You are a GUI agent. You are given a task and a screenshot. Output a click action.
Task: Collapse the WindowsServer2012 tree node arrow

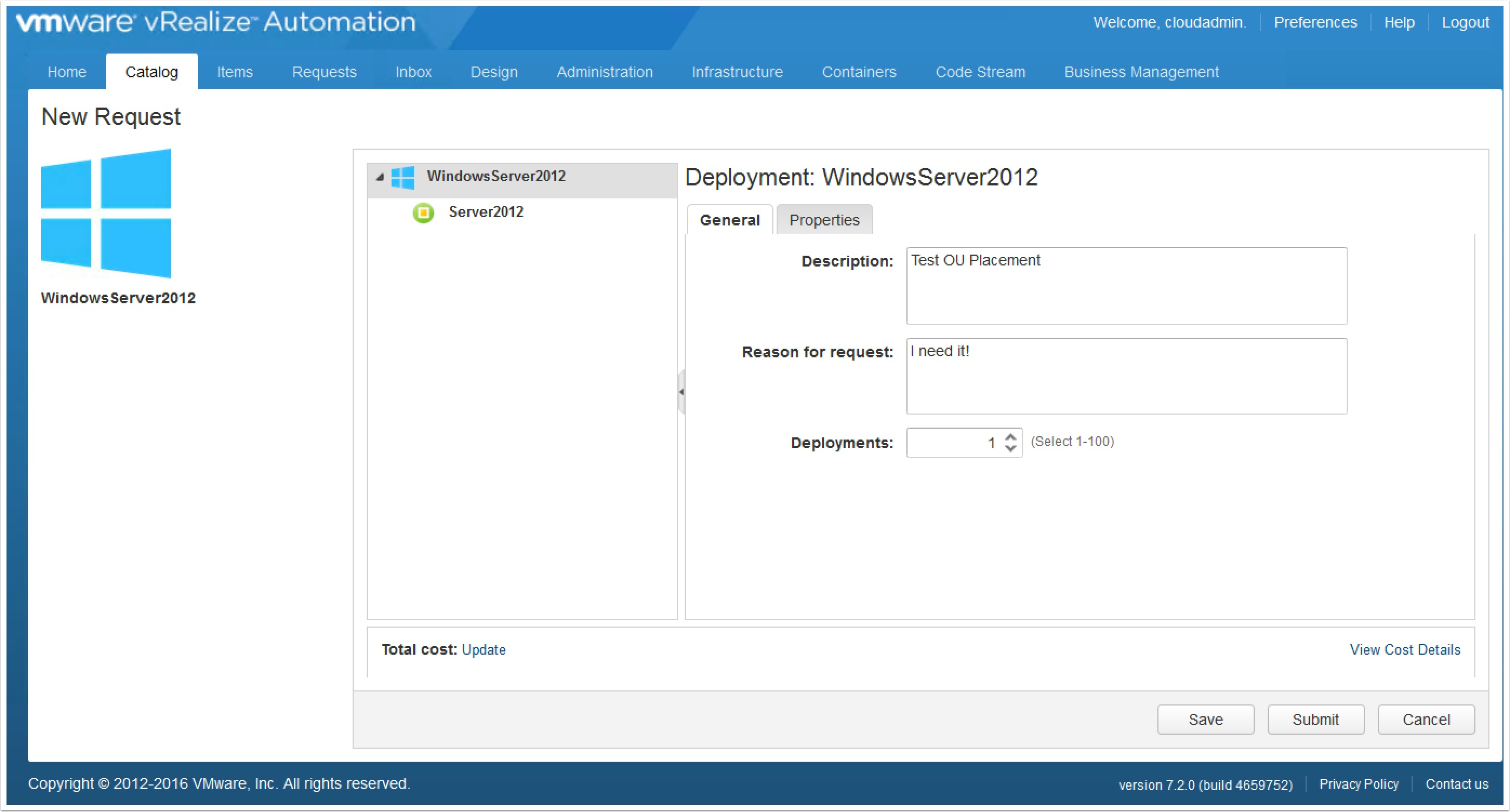(x=380, y=177)
